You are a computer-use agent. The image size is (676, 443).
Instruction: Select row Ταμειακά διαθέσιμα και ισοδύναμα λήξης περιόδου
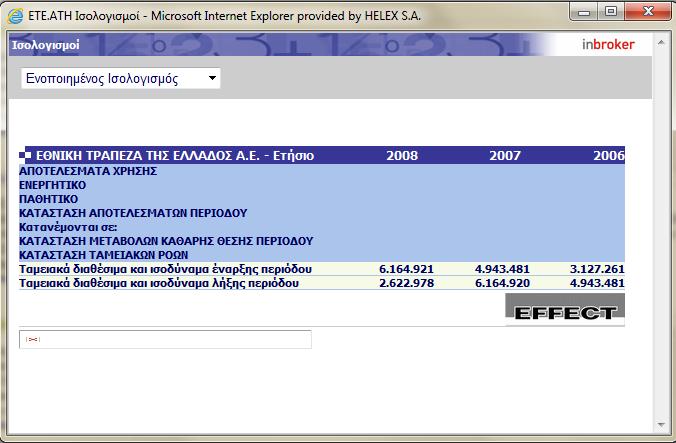(322, 283)
